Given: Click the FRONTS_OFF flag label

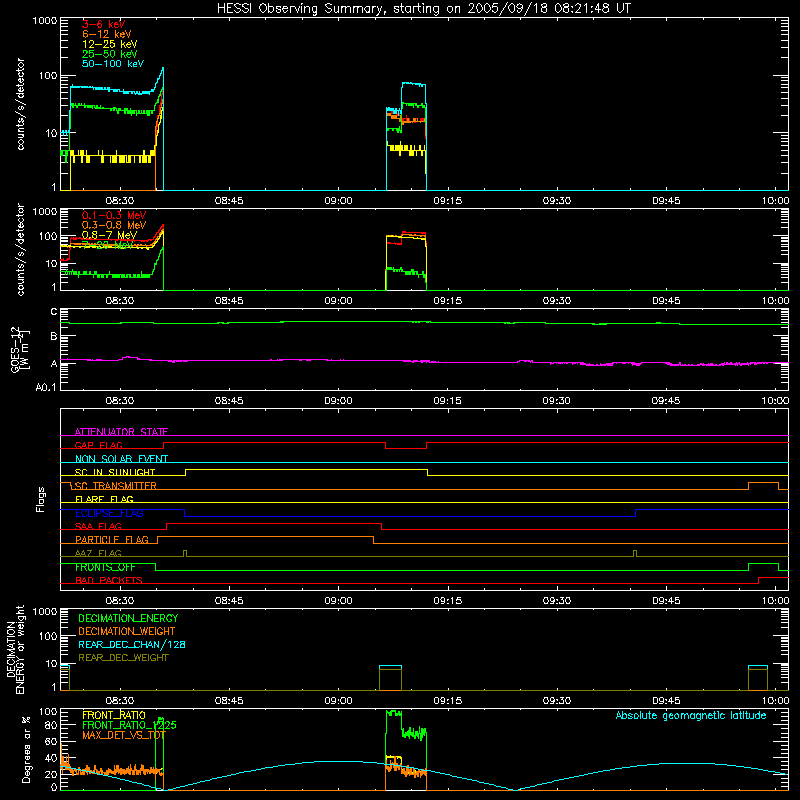Looking at the screenshot, I should (x=105, y=567).
